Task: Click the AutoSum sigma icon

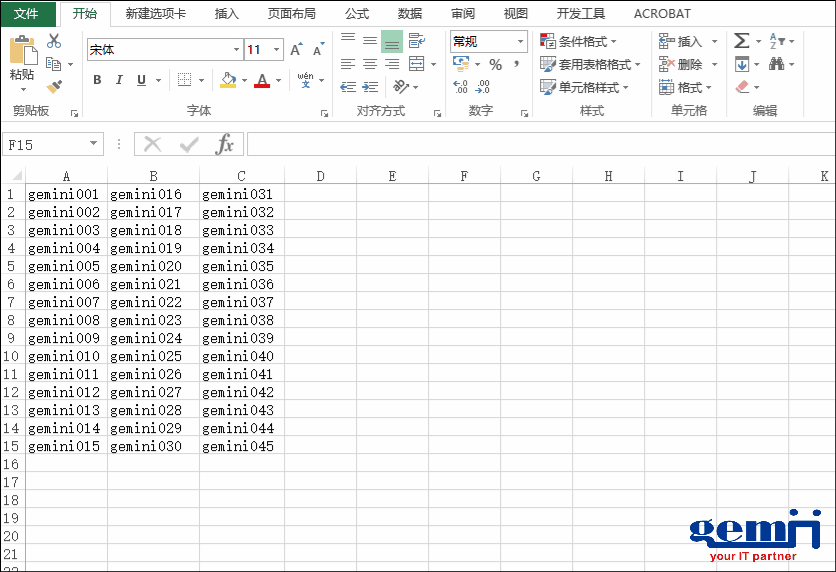Action: (x=742, y=41)
